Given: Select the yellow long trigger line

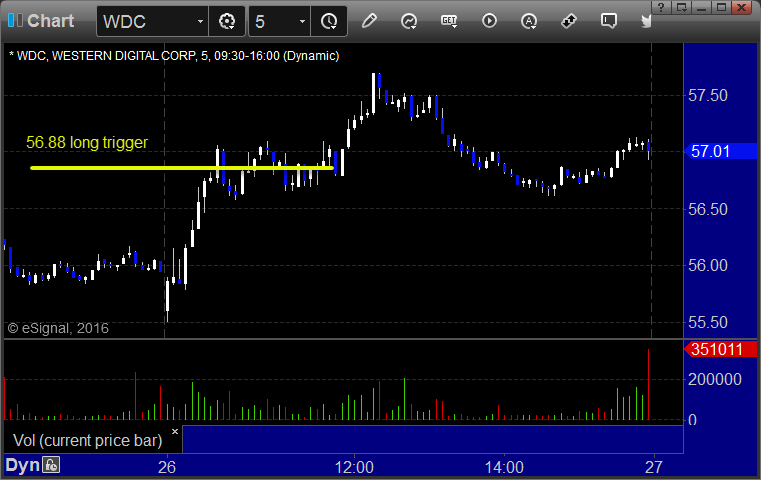Looking at the screenshot, I should [x=182, y=168].
